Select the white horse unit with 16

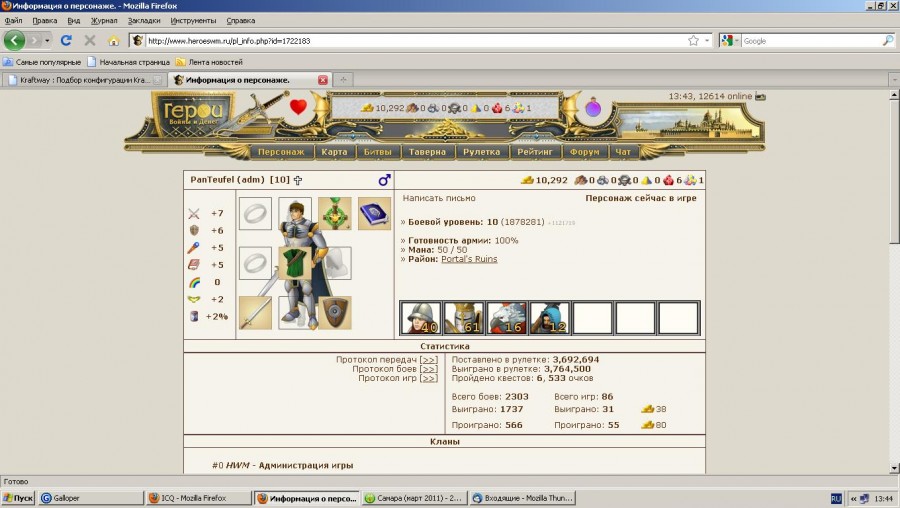pyautogui.click(x=507, y=318)
